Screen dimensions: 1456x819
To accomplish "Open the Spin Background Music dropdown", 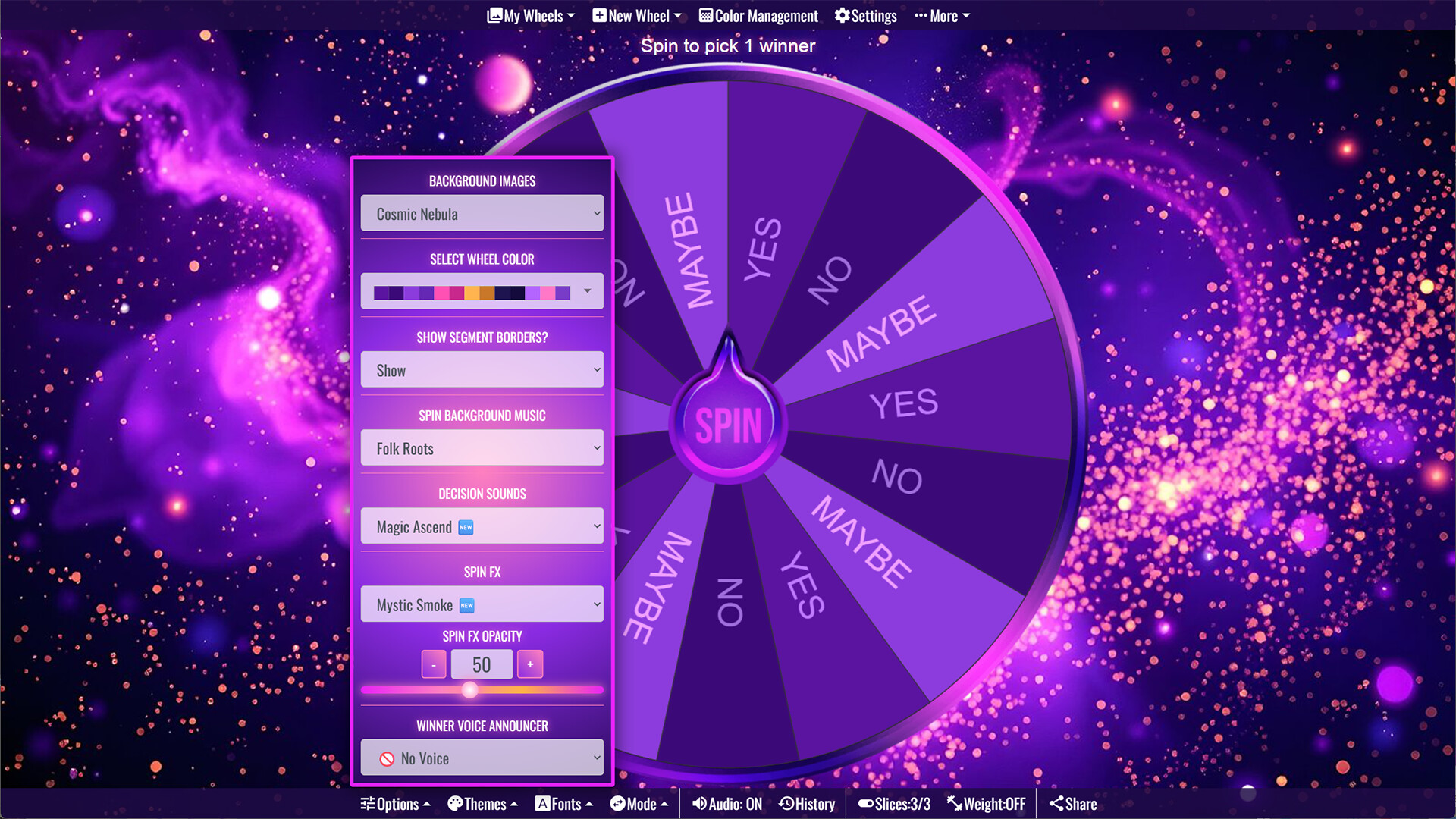I will pyautogui.click(x=482, y=448).
